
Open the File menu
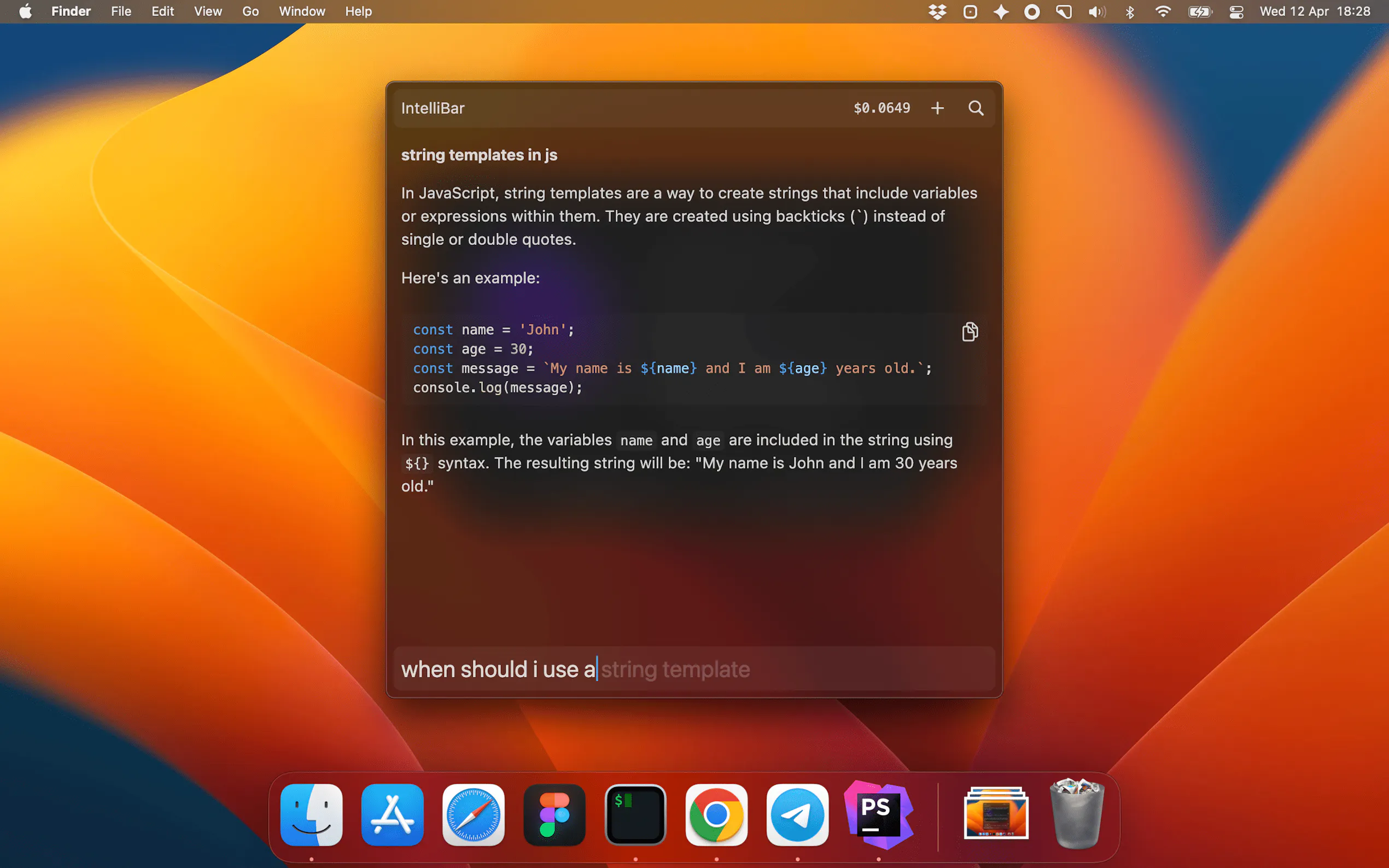click(121, 11)
